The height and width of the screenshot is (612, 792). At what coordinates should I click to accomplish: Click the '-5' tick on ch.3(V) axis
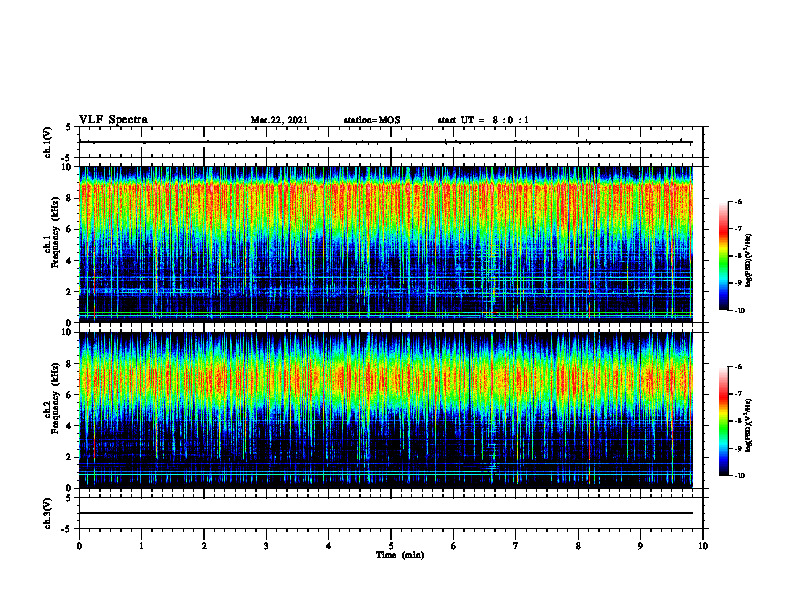click(67, 529)
